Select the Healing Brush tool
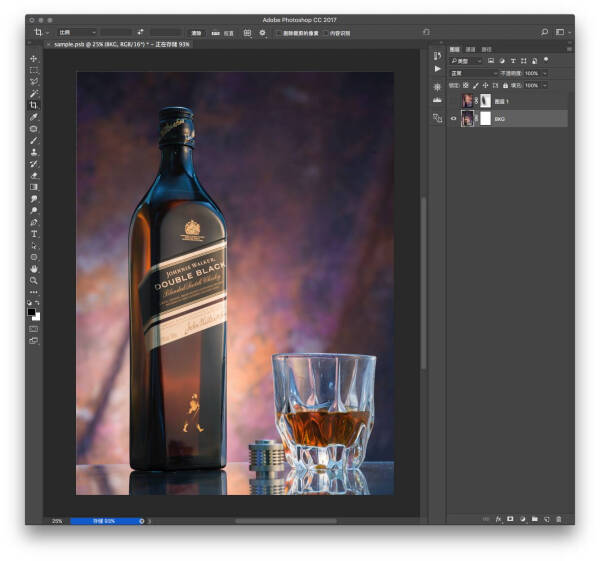 [x=34, y=129]
